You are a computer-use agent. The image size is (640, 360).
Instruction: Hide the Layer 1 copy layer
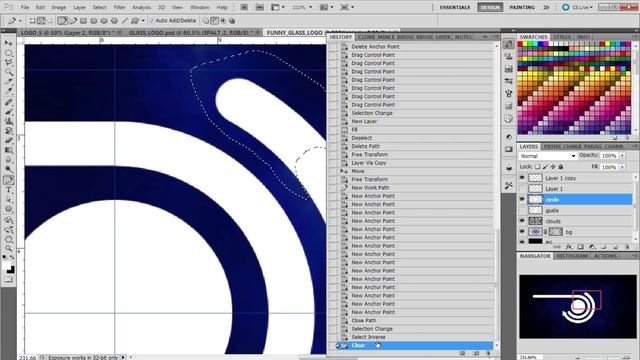(x=522, y=178)
